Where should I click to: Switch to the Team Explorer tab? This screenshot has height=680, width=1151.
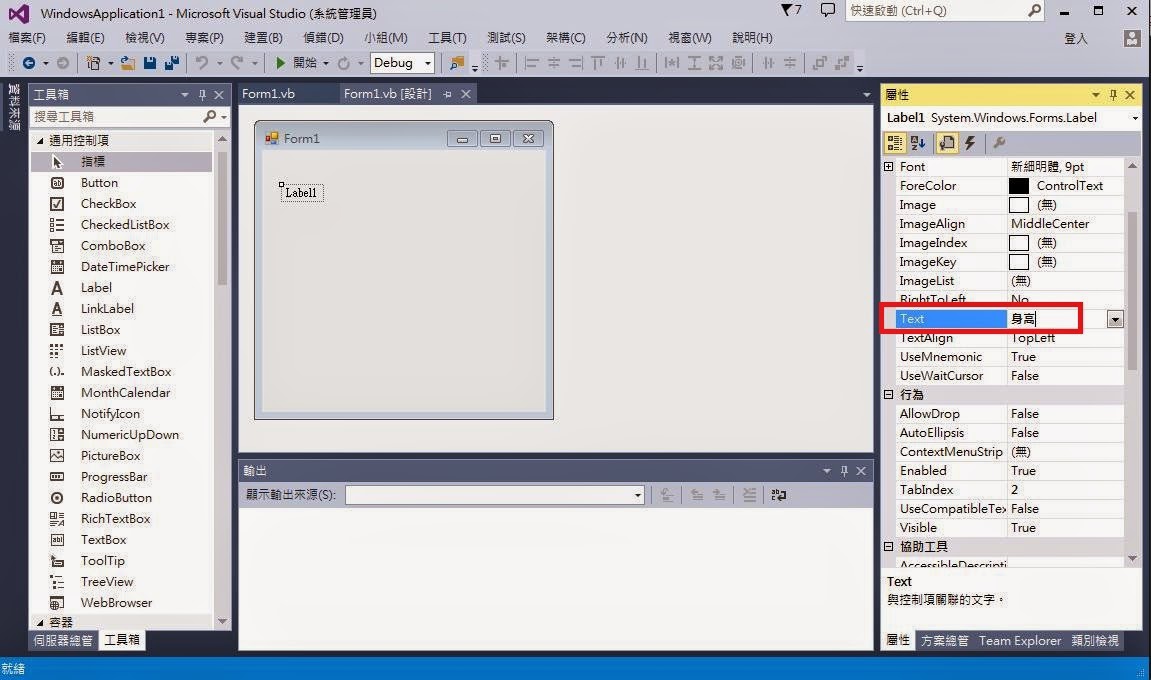pos(1020,641)
